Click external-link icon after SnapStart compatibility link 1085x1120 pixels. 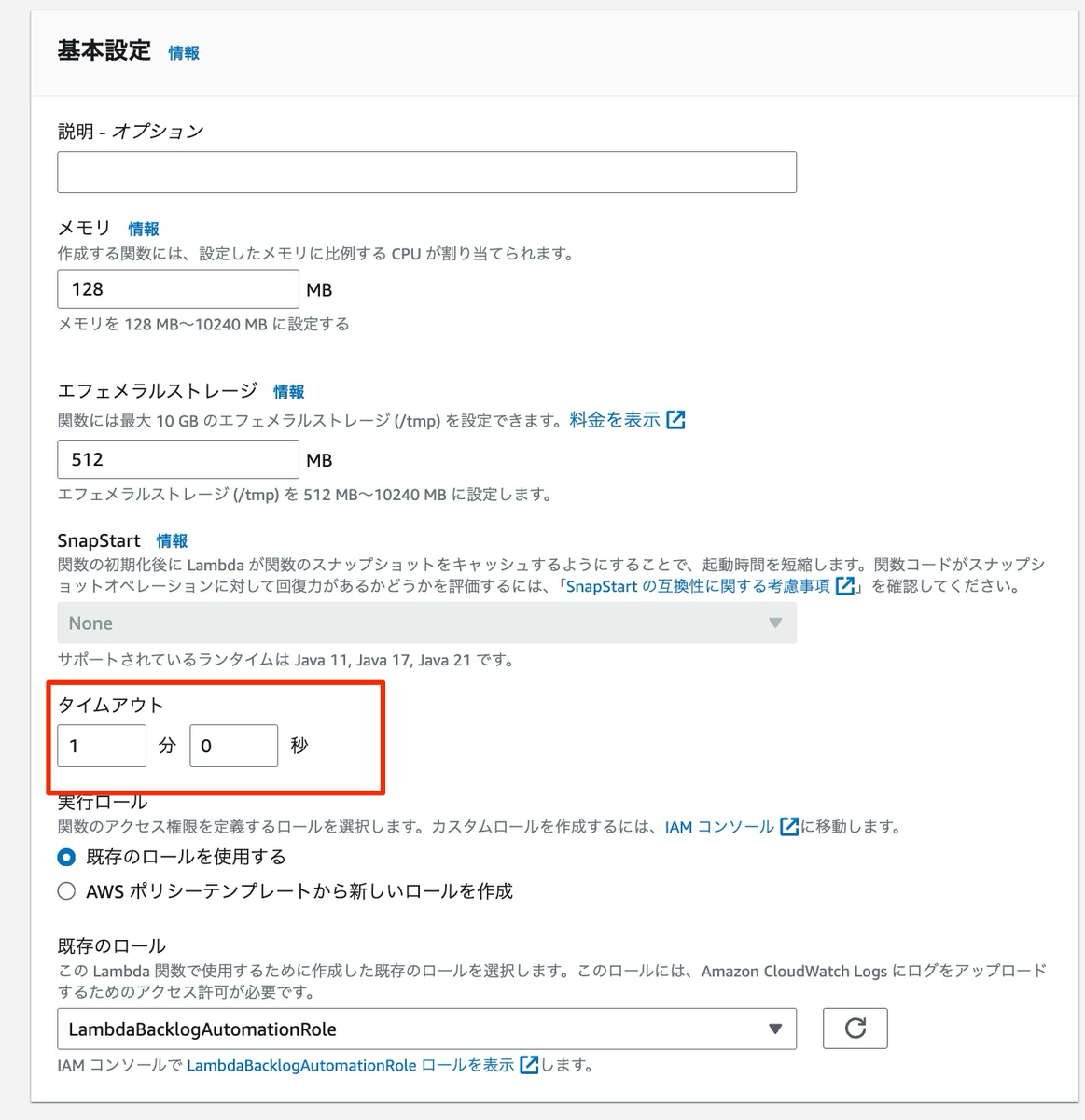[845, 586]
